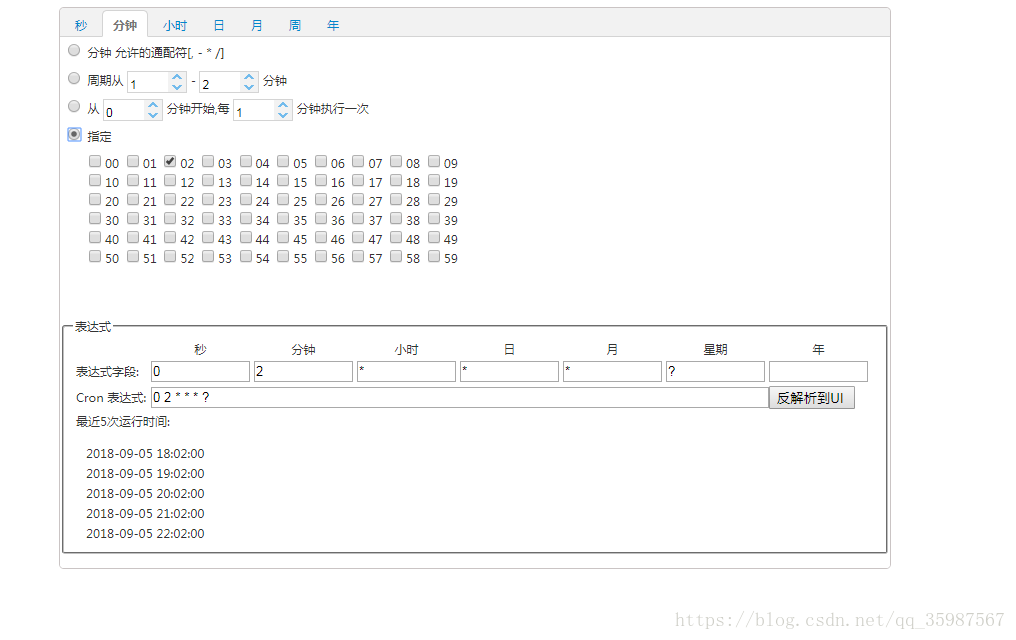
Task: Check minute 00 checkbox
Action: [95, 161]
